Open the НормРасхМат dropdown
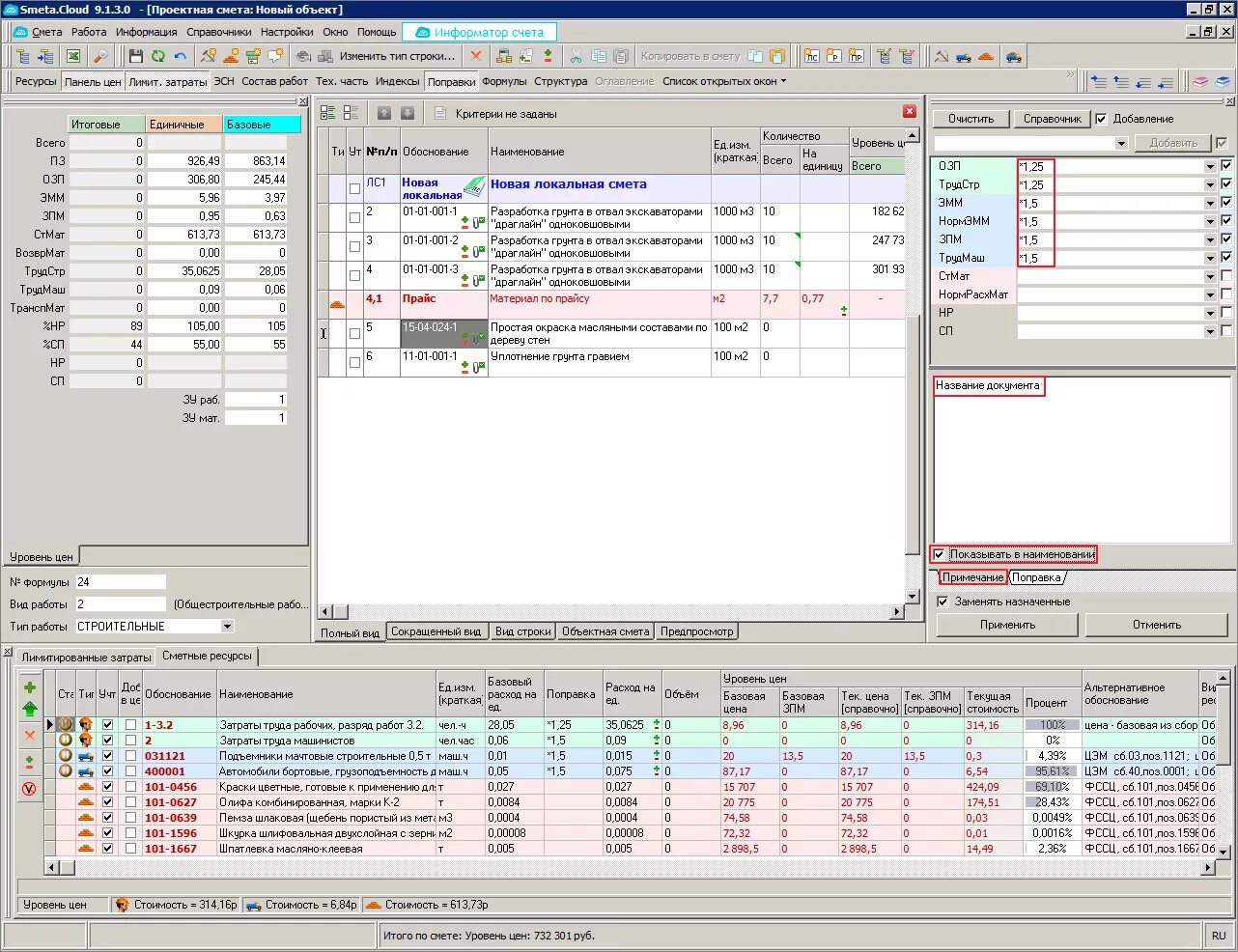Screen dimensions: 1238x952 click(1210, 294)
